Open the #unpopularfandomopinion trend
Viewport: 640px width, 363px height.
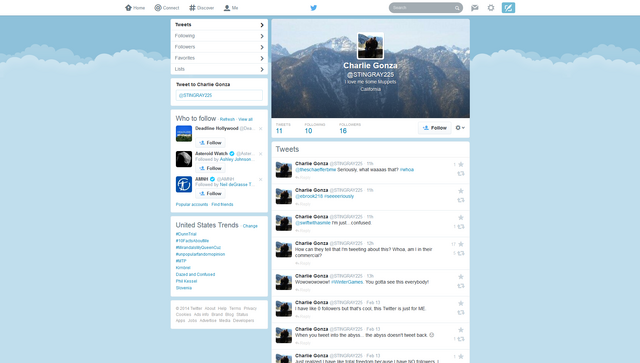coord(200,254)
